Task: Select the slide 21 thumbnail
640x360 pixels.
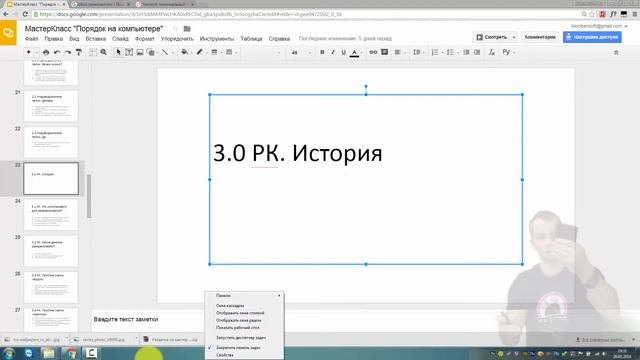Action: point(51,106)
